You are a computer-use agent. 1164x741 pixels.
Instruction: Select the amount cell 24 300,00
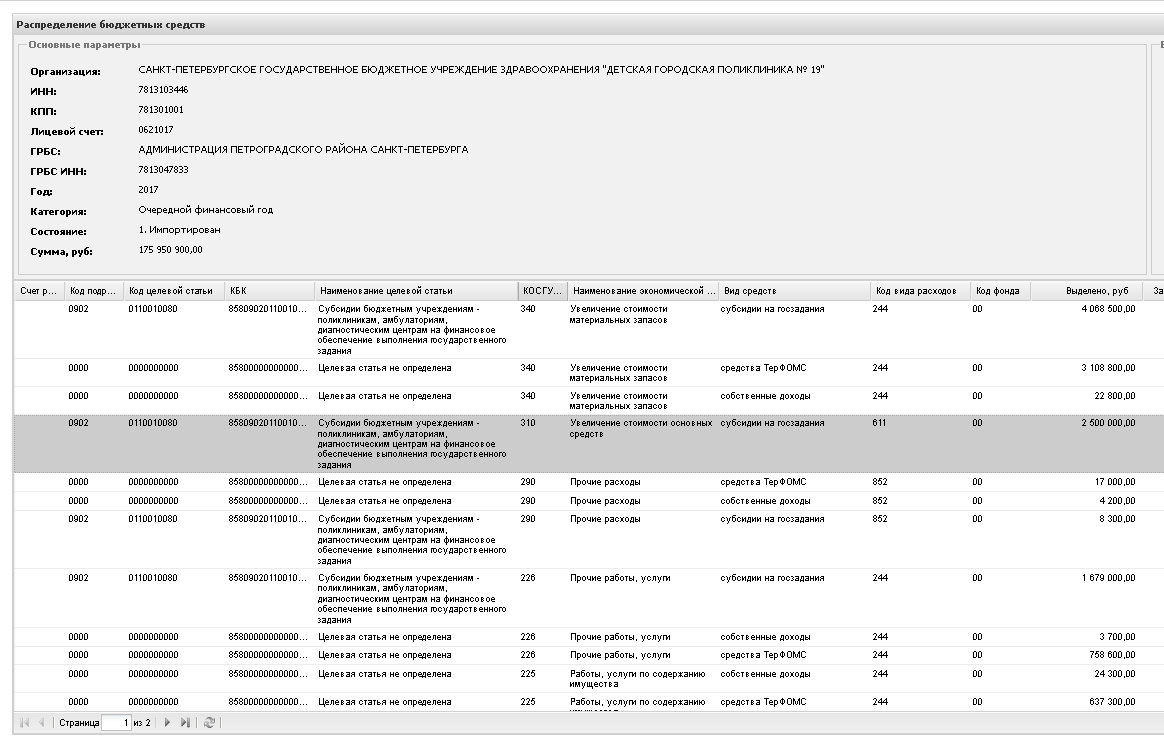click(1114, 674)
